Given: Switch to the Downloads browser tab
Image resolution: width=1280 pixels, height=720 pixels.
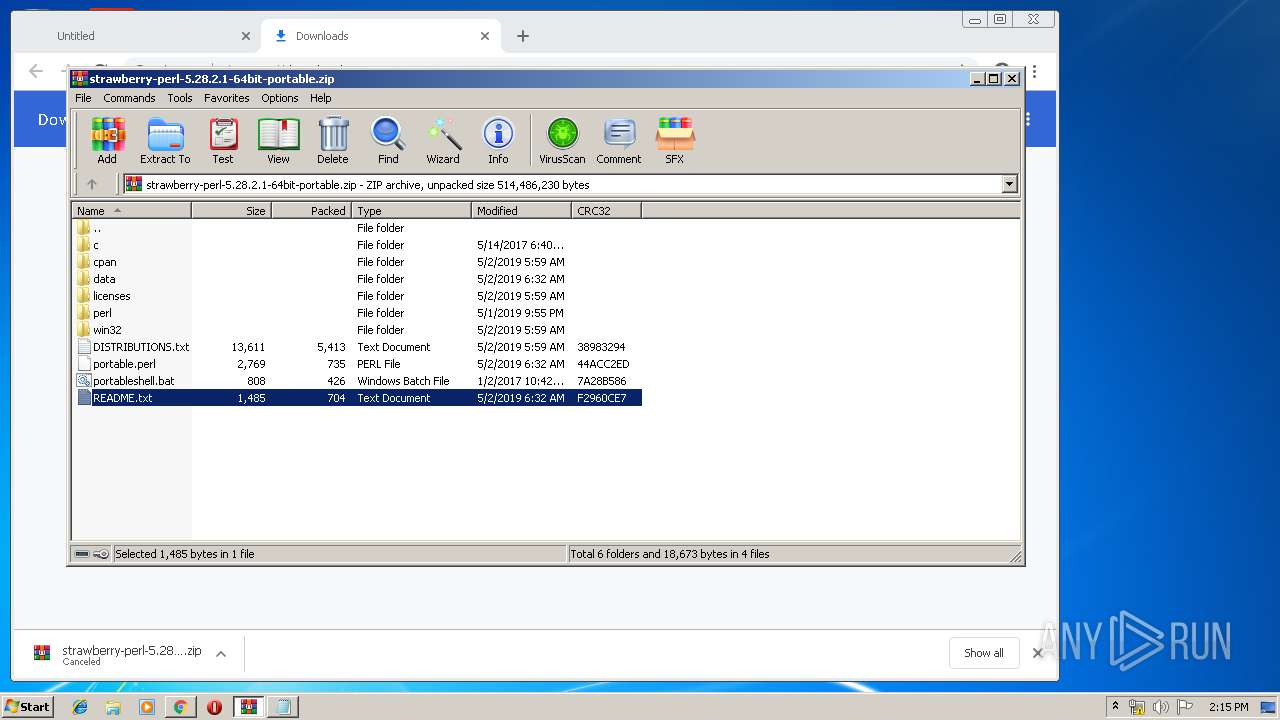Looking at the screenshot, I should tap(381, 36).
